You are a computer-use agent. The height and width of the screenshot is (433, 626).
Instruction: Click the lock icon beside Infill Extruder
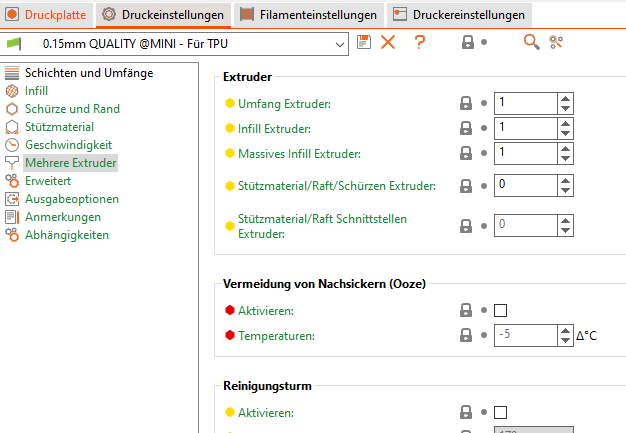[x=465, y=128]
